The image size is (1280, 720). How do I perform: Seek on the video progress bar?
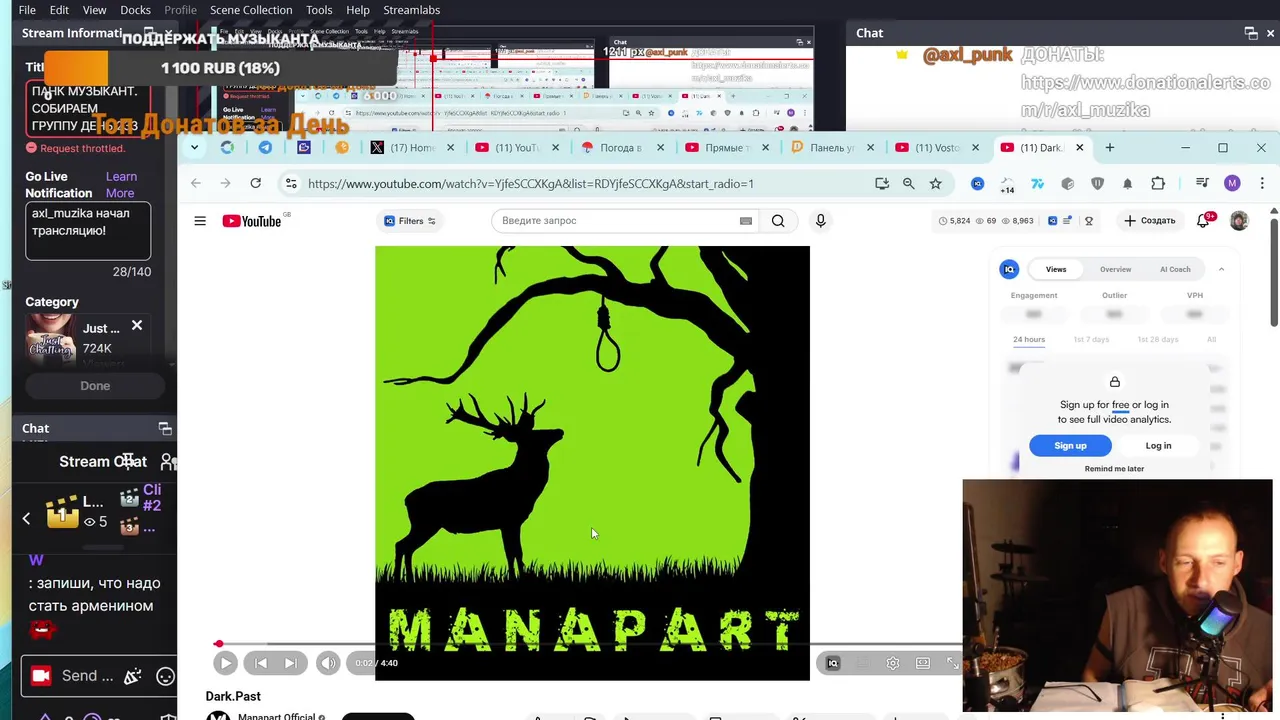[590, 644]
